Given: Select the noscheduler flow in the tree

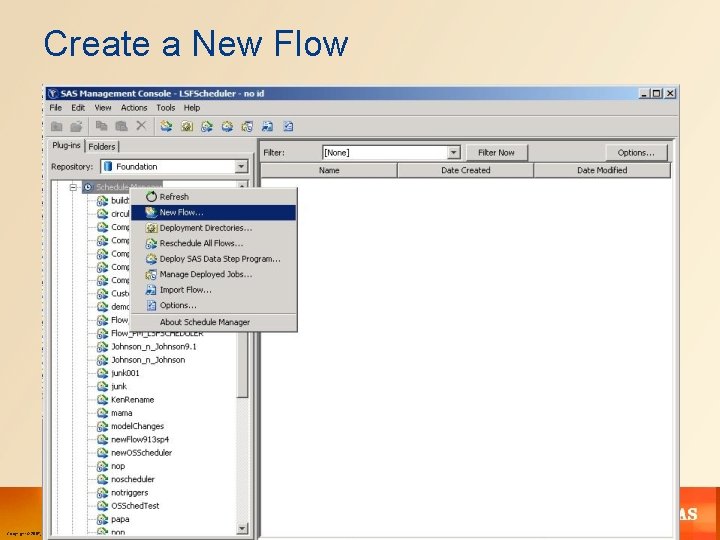Looking at the screenshot, I should pyautogui.click(x=133, y=479).
